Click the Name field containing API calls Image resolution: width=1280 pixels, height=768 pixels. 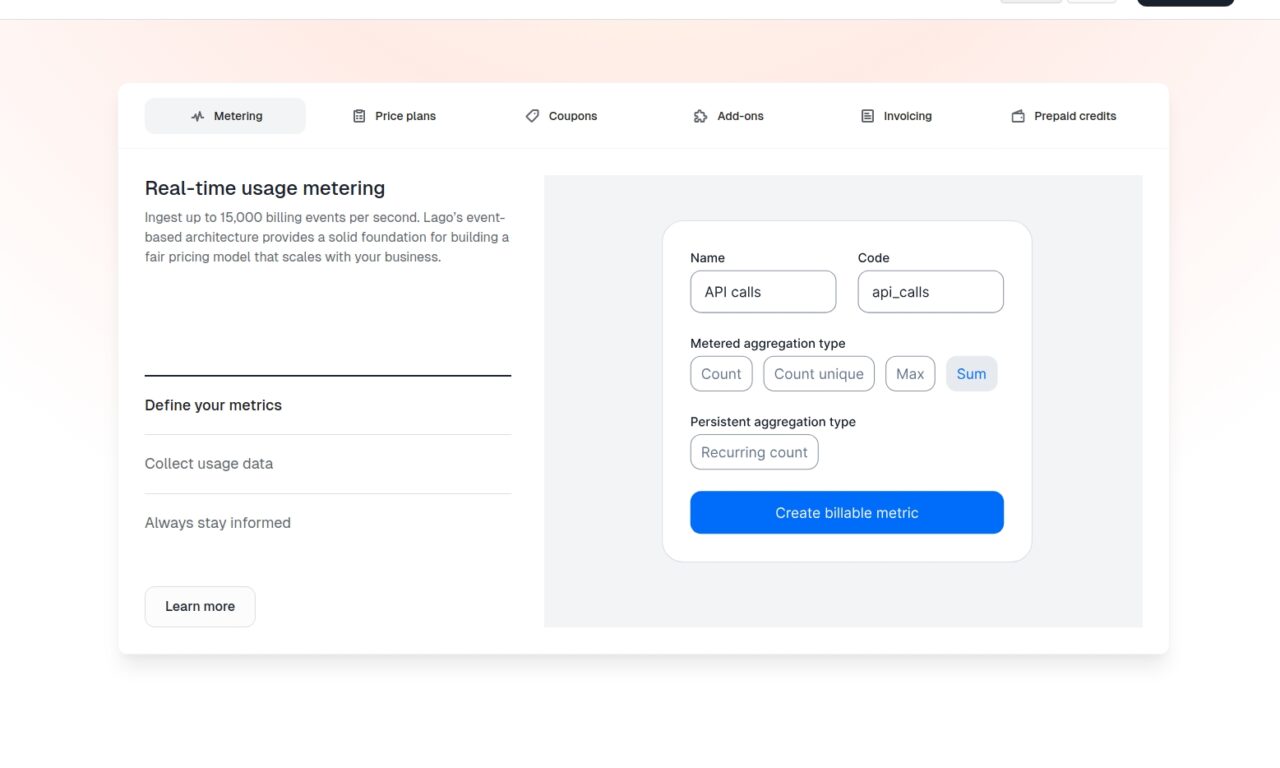[763, 292]
